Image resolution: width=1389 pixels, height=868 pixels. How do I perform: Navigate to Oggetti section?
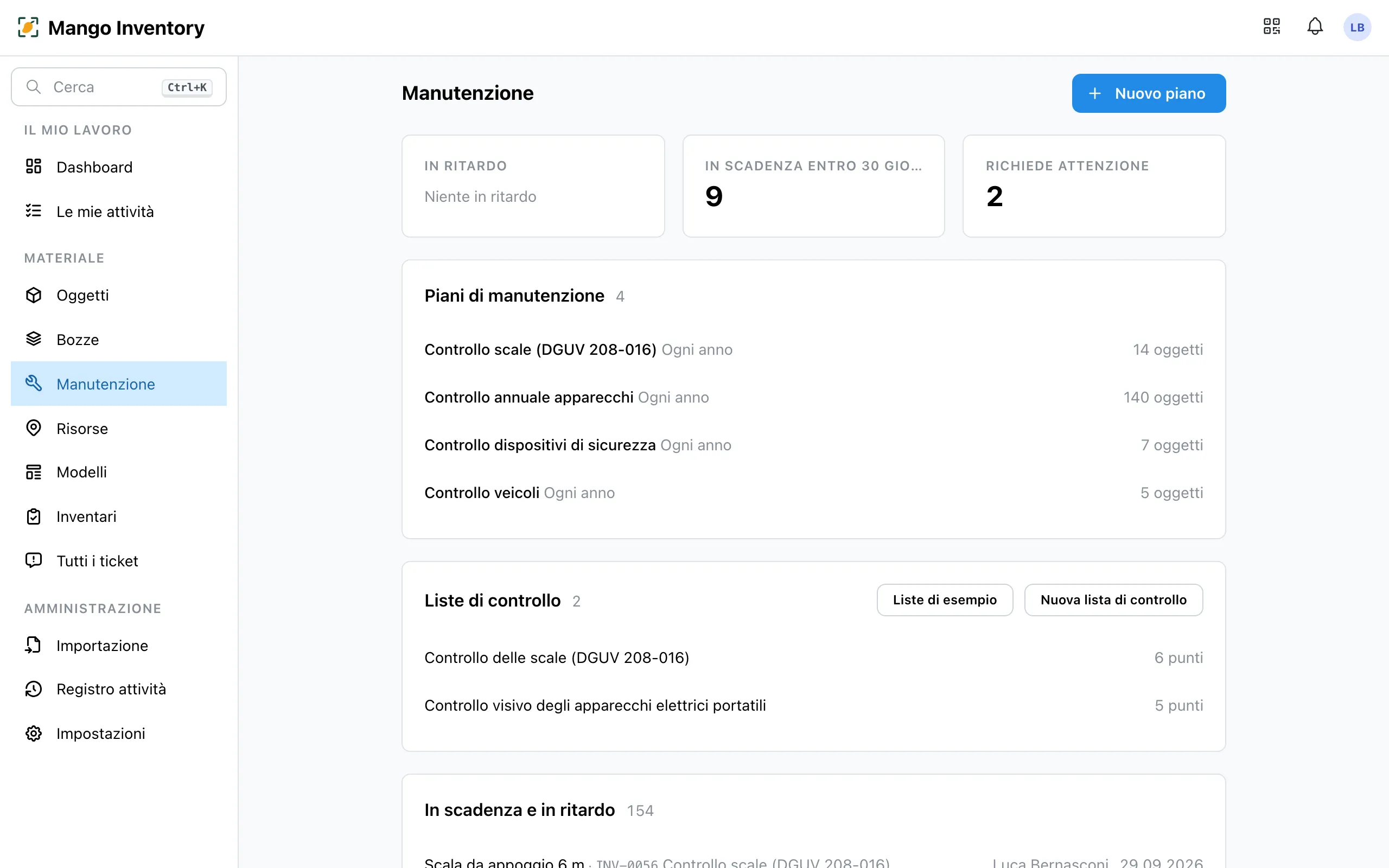tap(119, 295)
